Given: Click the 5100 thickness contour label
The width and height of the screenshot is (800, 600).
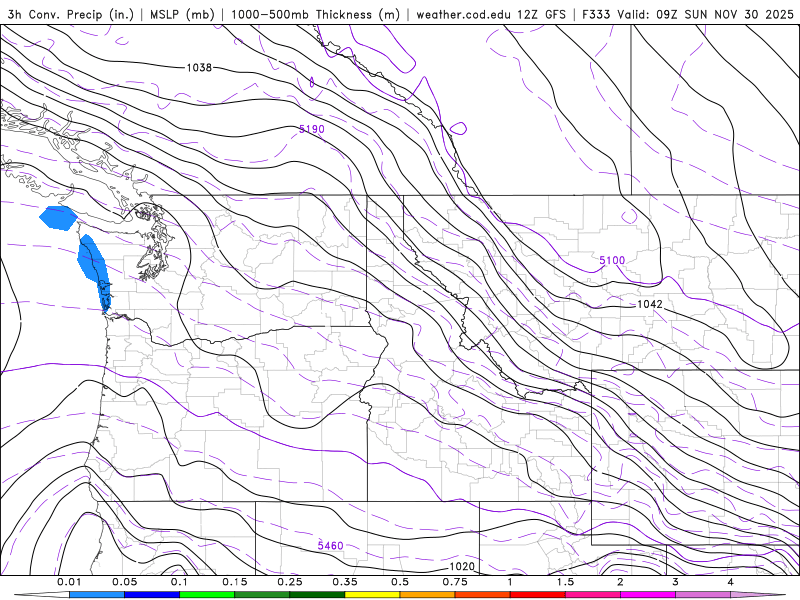Looking at the screenshot, I should pos(612,260).
